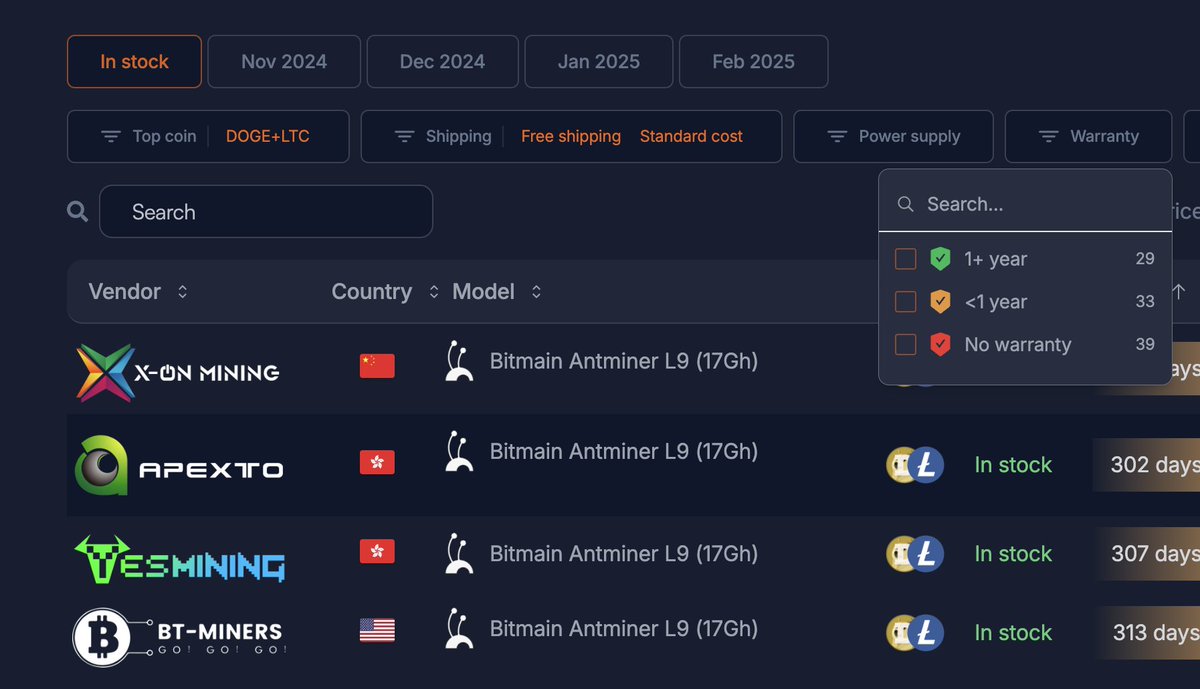Switch to the Dec 2024 tab
Viewport: 1200px width, 689px height.
pyautogui.click(x=442, y=62)
